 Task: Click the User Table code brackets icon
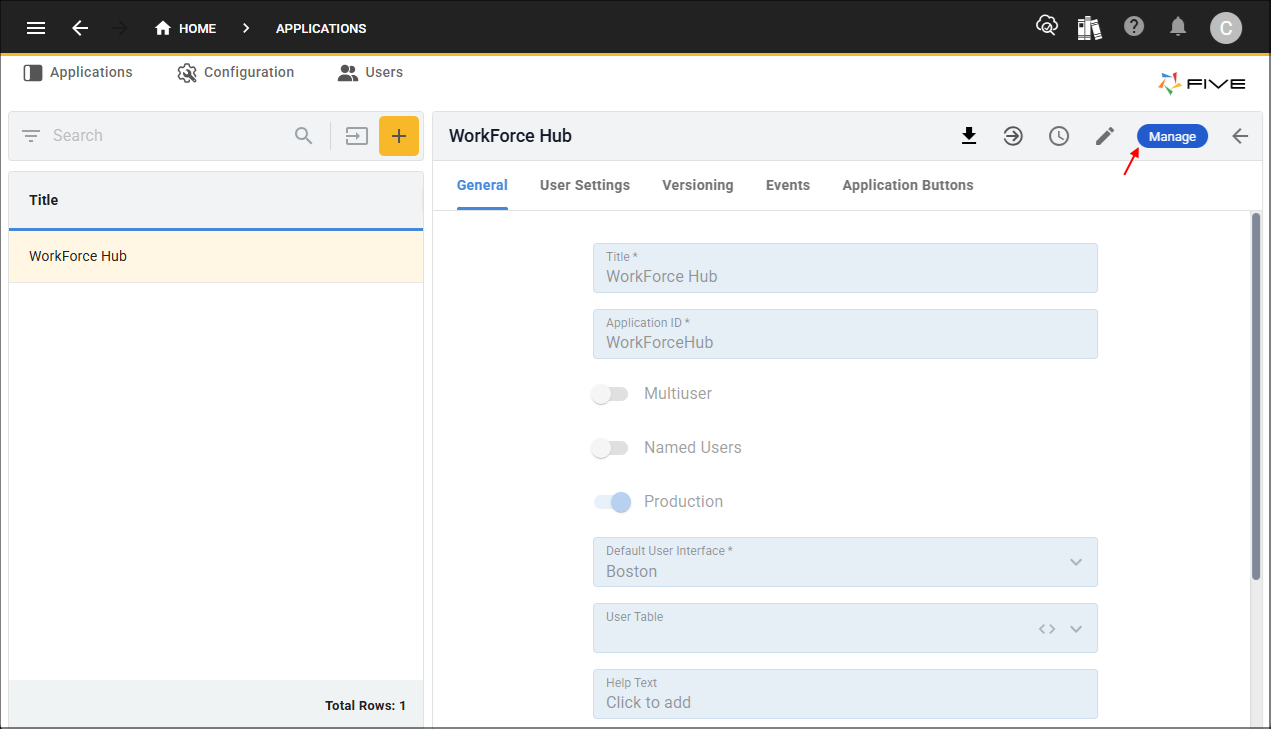click(1047, 629)
